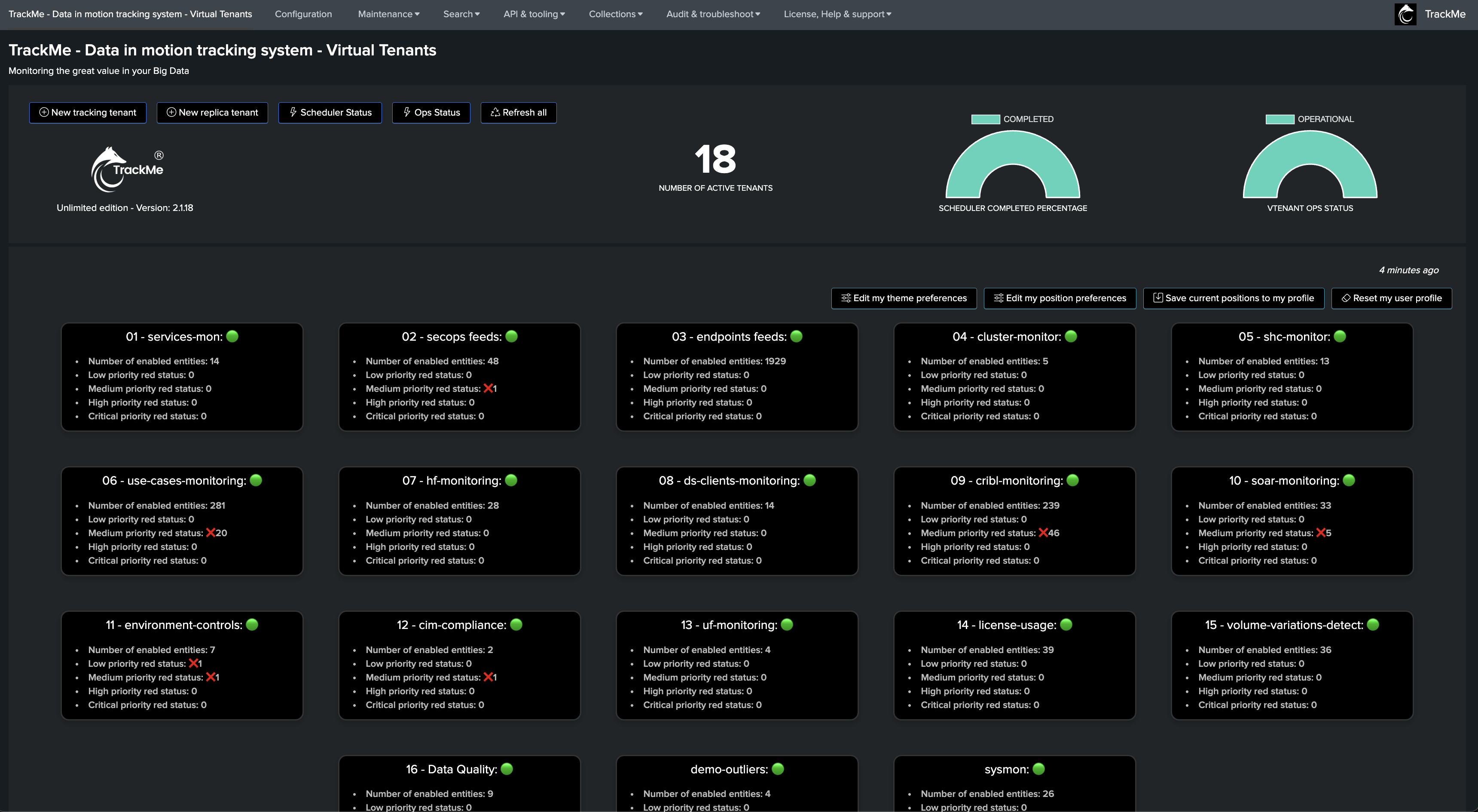The width and height of the screenshot is (1478, 812).
Task: Toggle the COMPLETED legend swatch on scheduler gauge
Action: (985, 119)
